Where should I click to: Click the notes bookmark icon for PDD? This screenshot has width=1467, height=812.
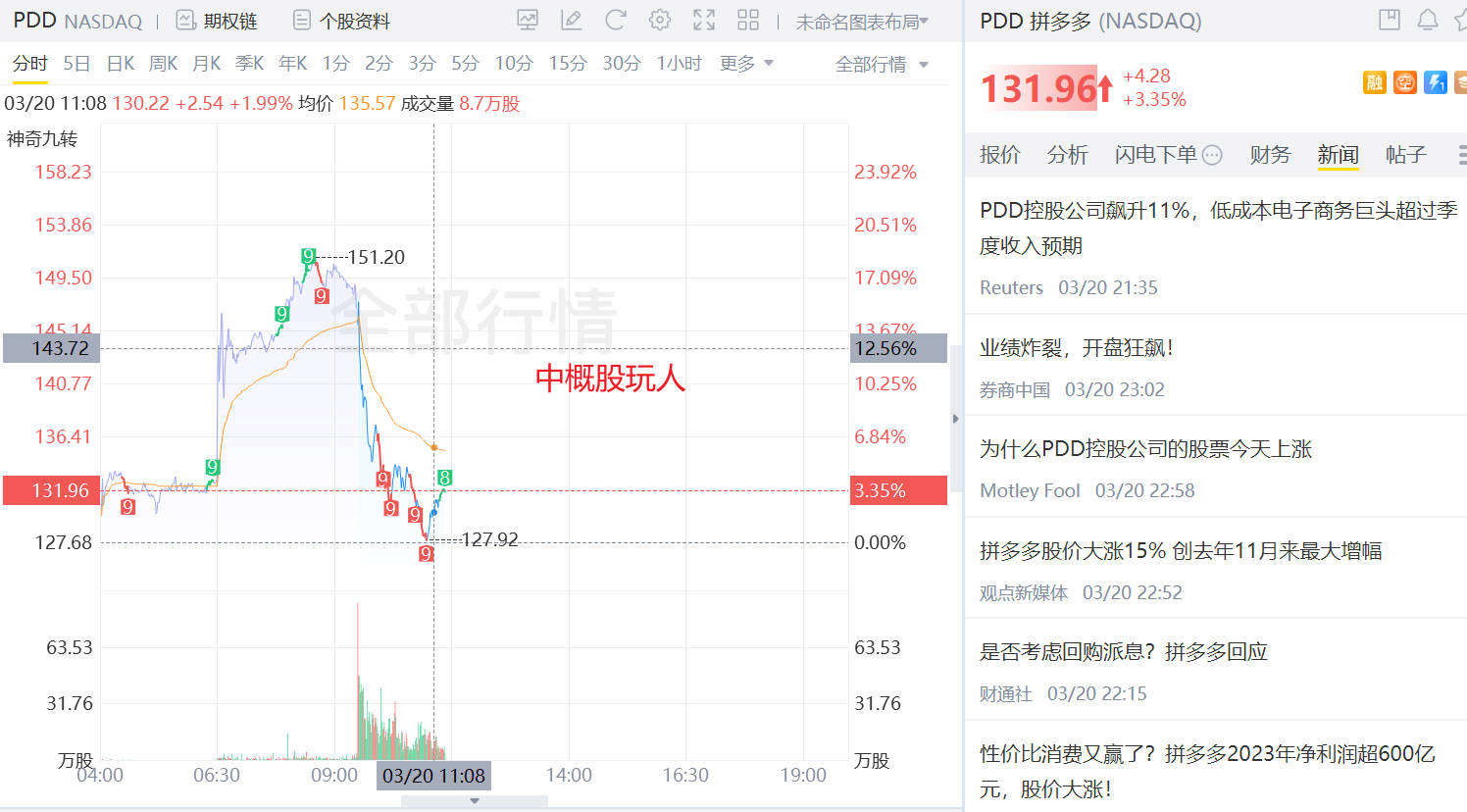click(1390, 20)
